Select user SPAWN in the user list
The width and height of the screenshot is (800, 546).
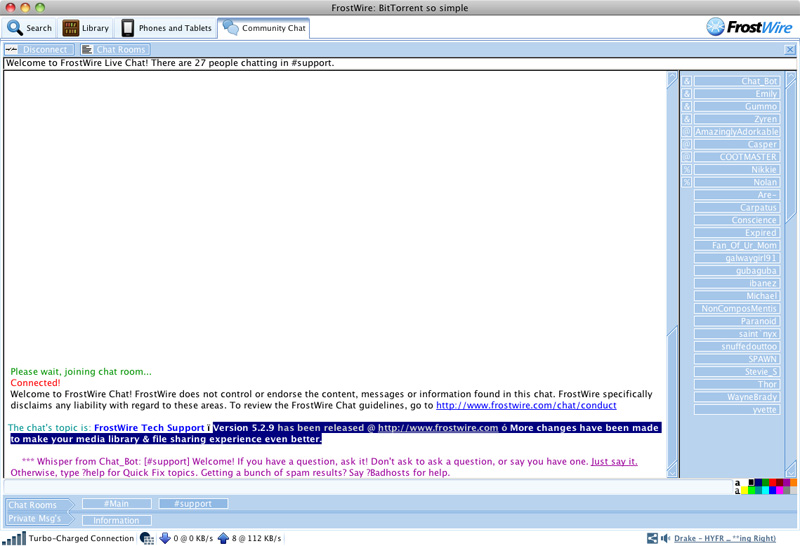pos(737,359)
